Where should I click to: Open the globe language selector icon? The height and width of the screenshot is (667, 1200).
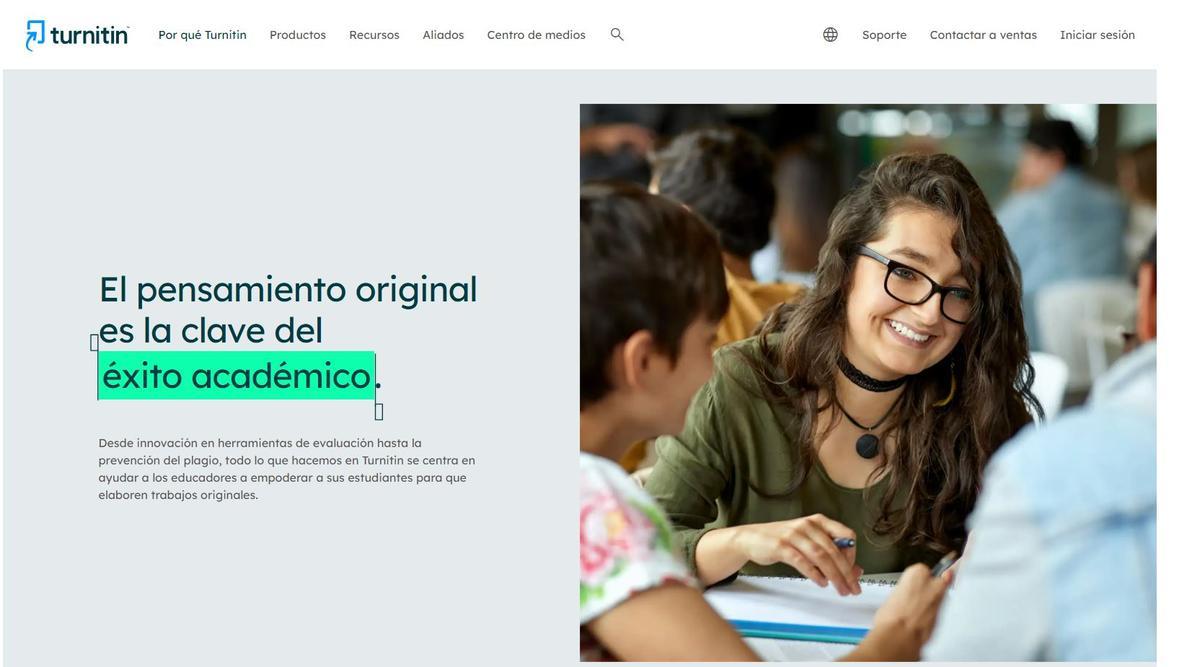(x=830, y=34)
